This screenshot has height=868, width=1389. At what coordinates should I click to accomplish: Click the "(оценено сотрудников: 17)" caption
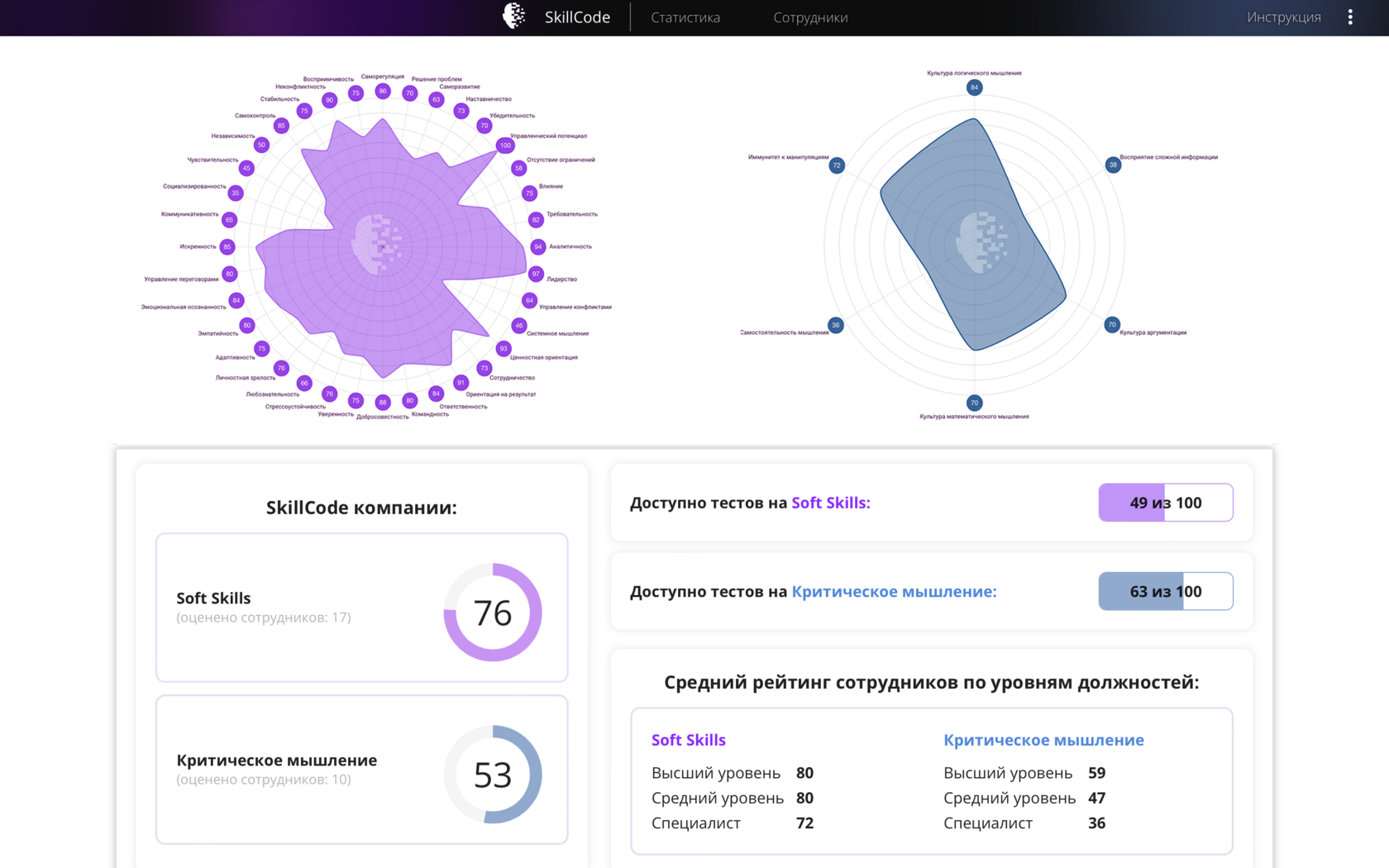click(x=264, y=618)
